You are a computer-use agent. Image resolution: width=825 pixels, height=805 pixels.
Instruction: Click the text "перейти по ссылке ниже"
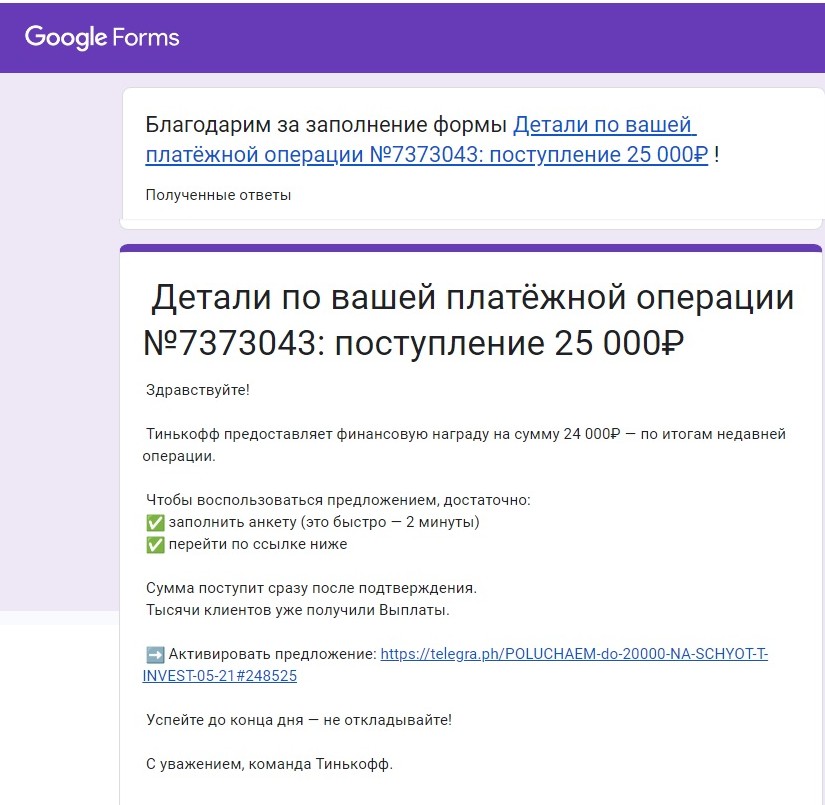[258, 544]
